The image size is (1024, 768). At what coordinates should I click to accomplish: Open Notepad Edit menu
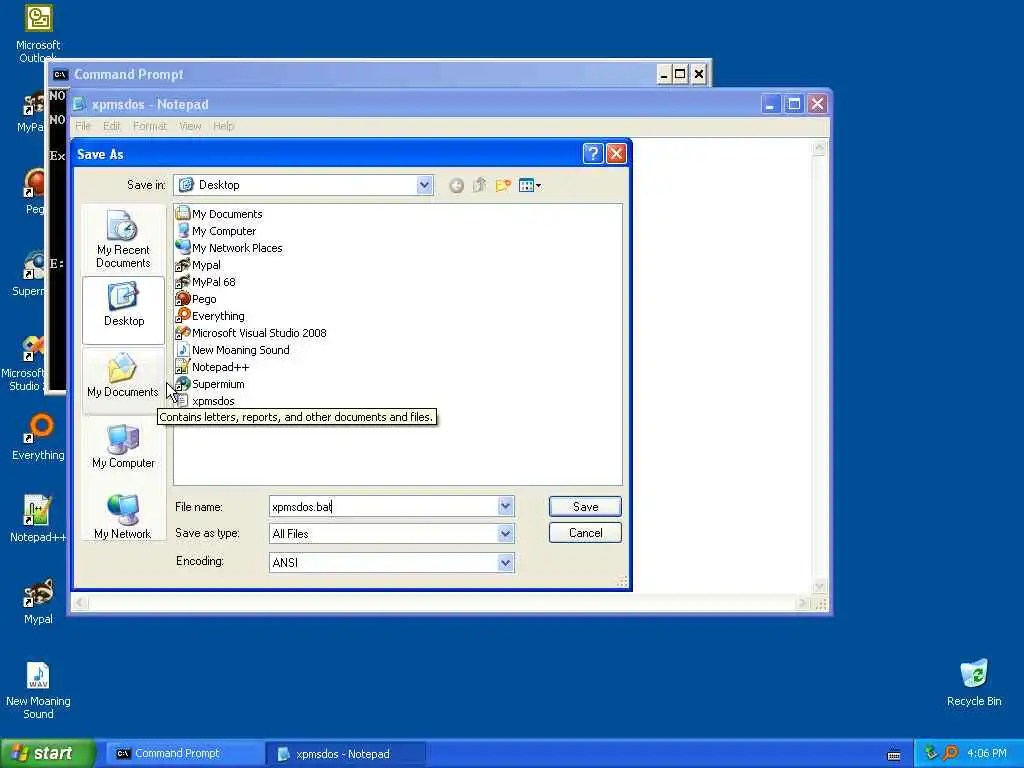pyautogui.click(x=112, y=126)
